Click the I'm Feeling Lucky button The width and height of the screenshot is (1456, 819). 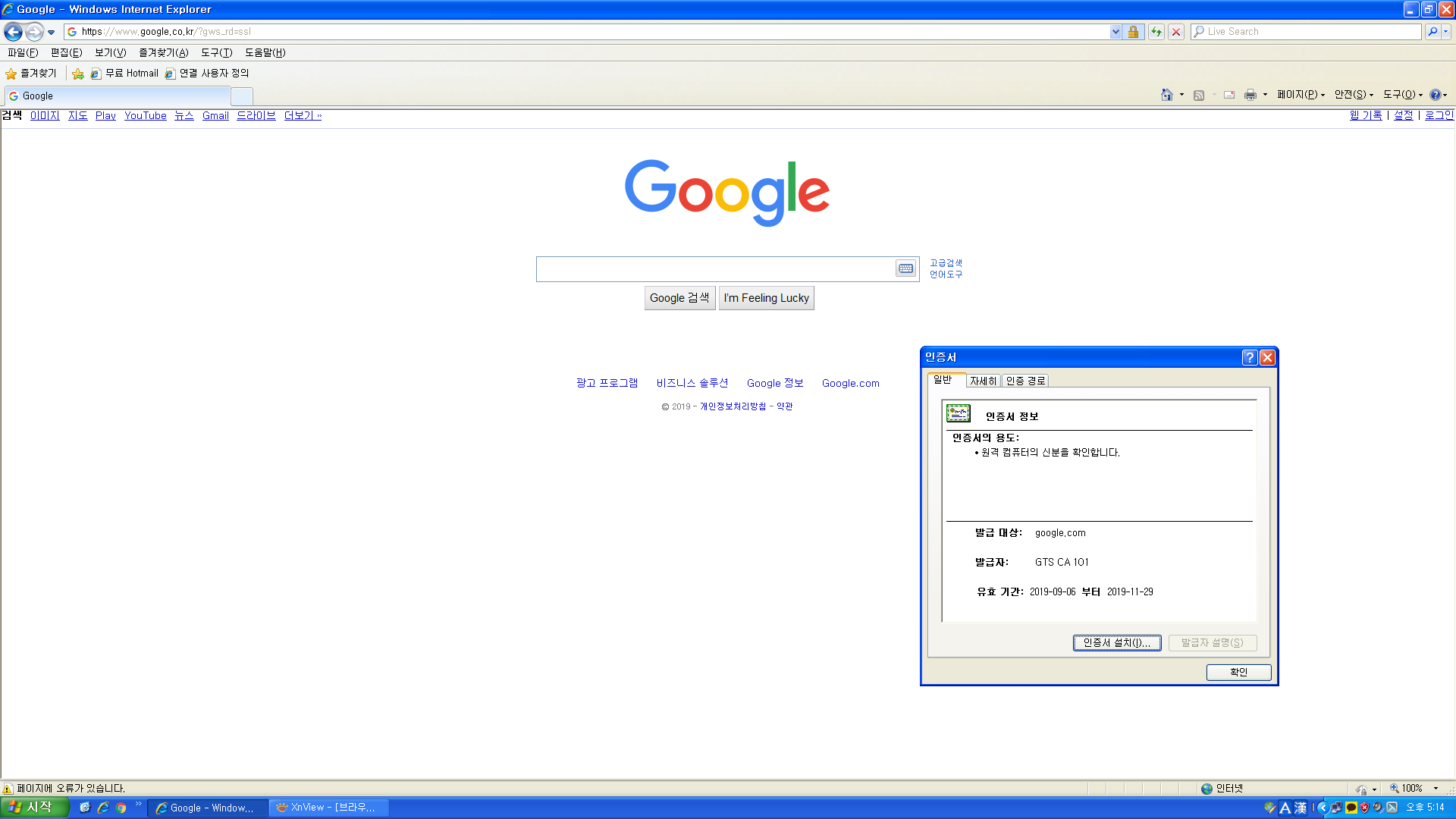tap(766, 298)
